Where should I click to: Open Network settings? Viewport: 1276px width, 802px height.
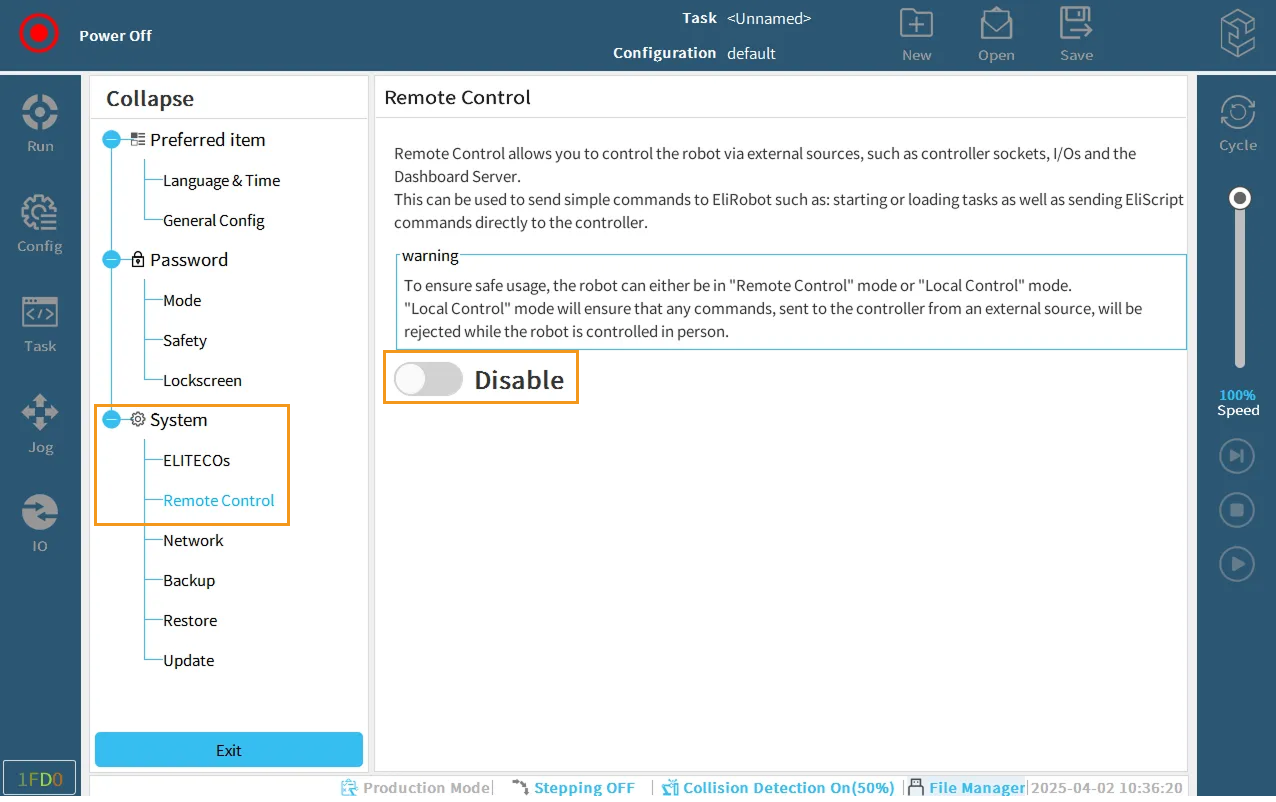[193, 541]
